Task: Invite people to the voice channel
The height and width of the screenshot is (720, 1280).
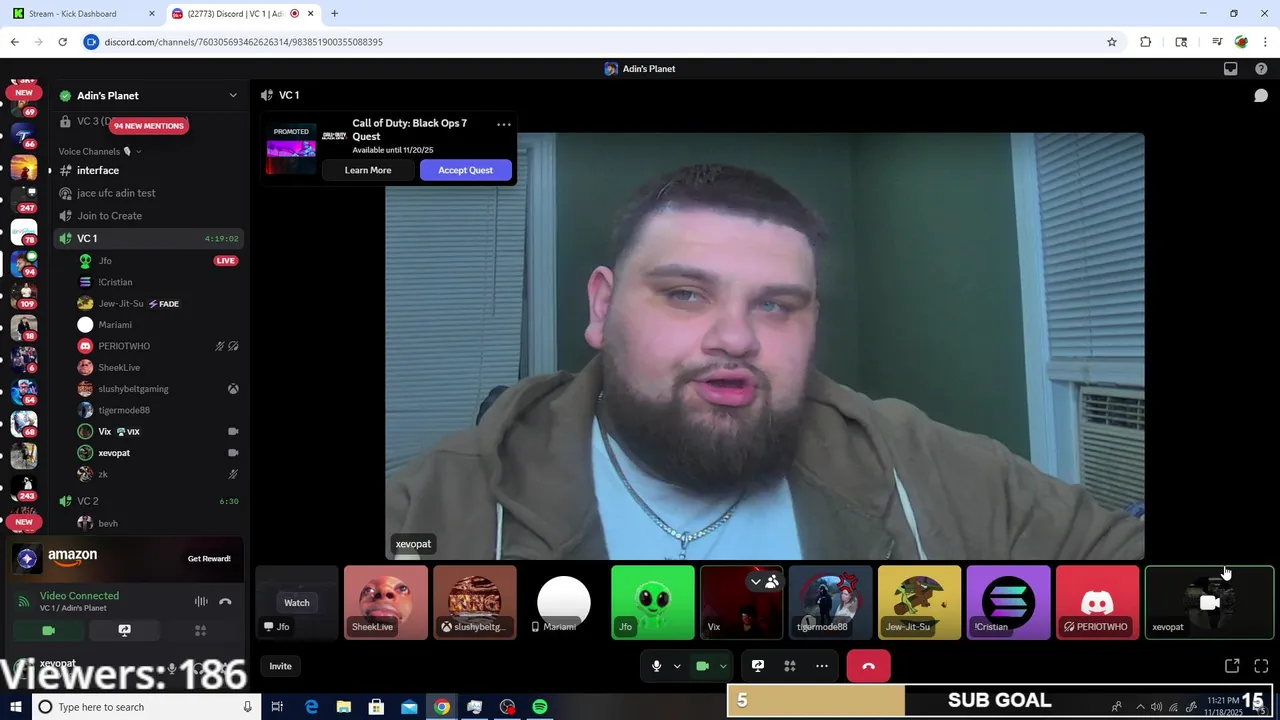Action: [x=280, y=666]
